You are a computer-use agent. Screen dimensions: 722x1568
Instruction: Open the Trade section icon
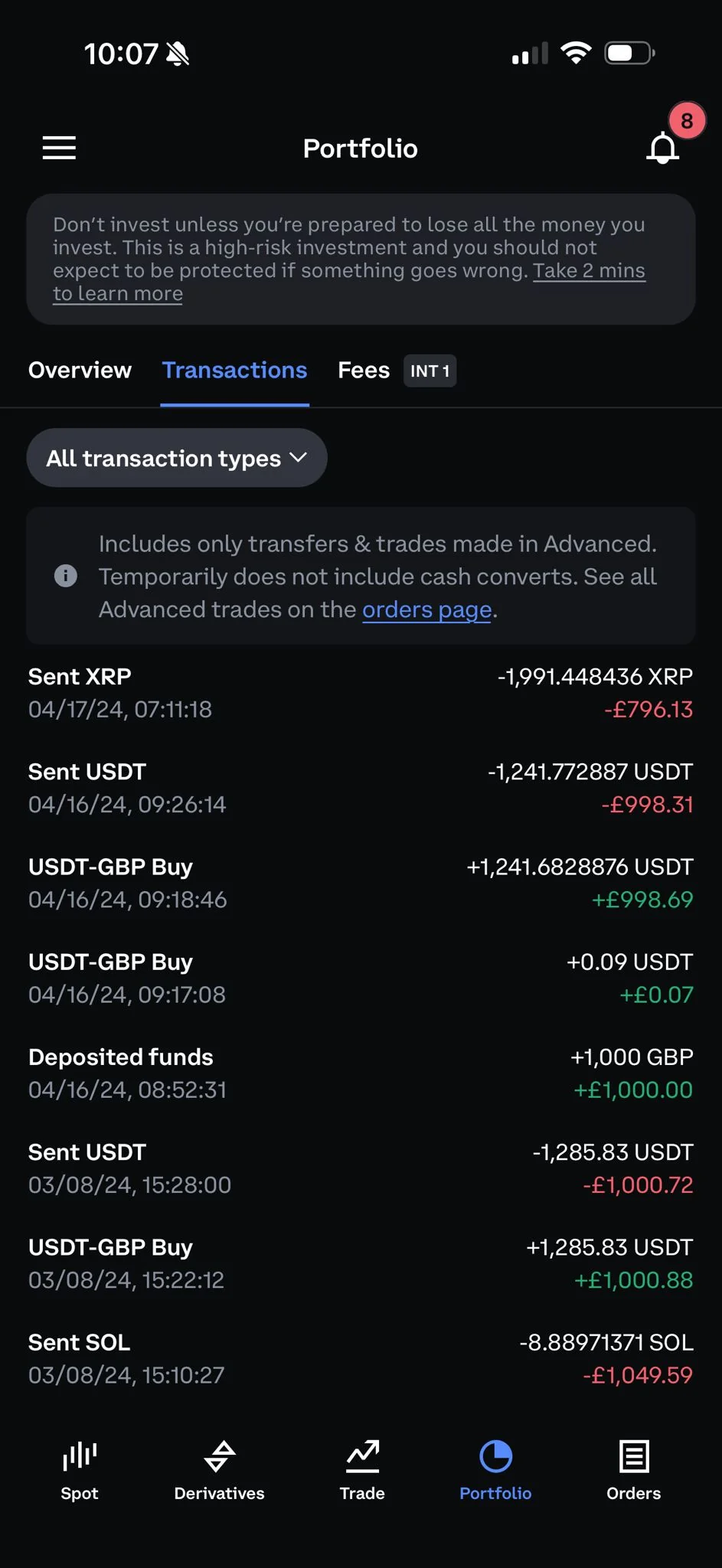pyautogui.click(x=362, y=1456)
